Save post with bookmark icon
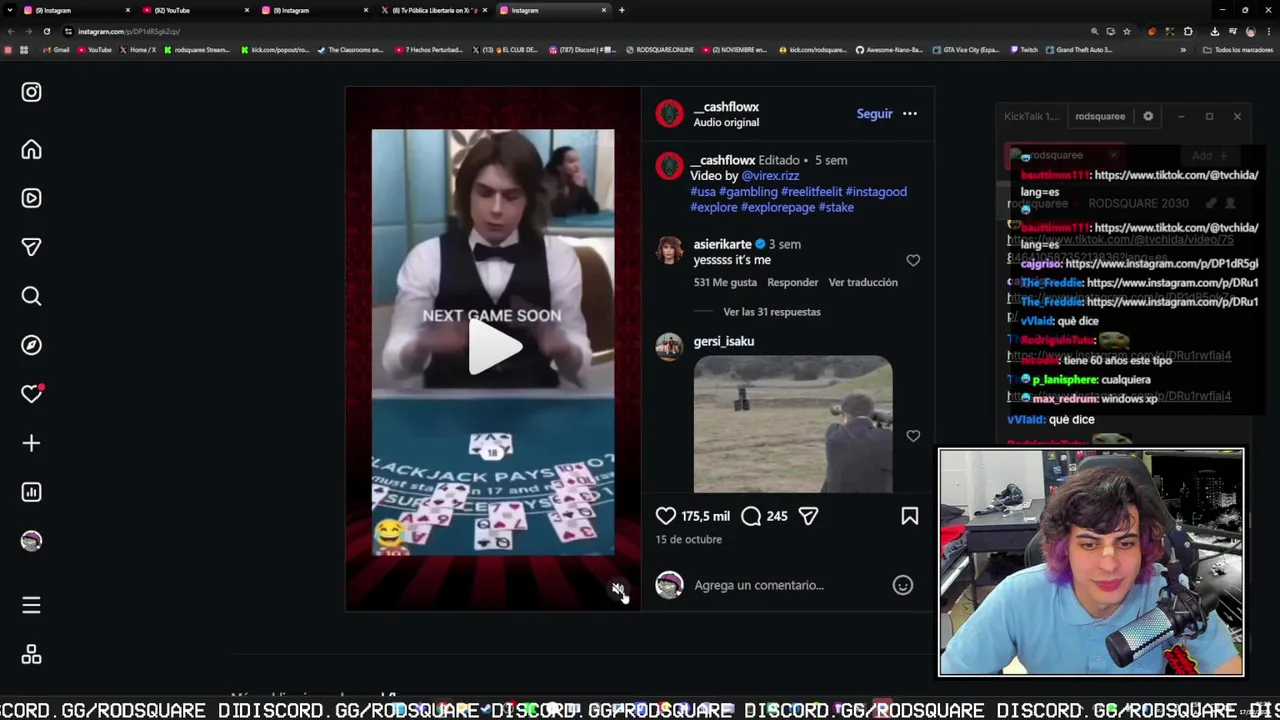Screen dimensions: 1280x720 910,516
